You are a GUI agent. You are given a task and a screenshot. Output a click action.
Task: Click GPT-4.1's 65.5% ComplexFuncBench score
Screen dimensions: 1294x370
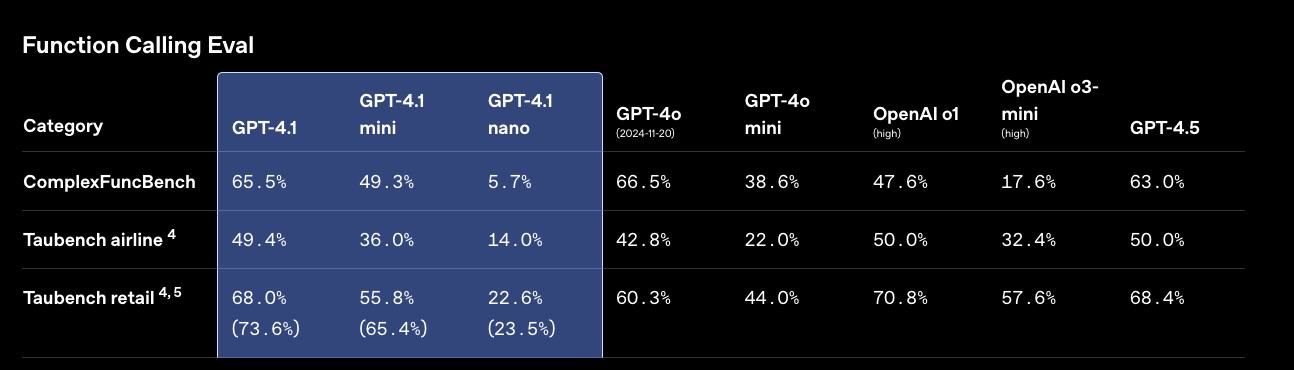(259, 182)
